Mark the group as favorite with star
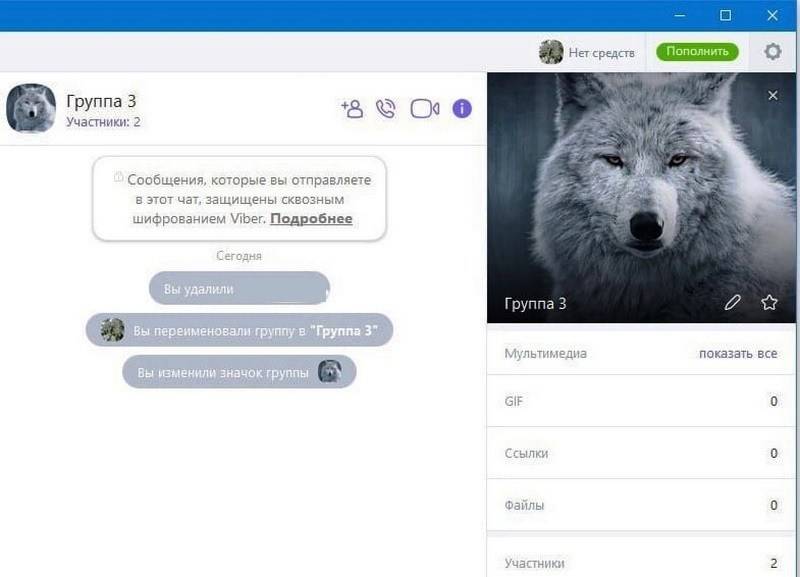 [x=769, y=302]
